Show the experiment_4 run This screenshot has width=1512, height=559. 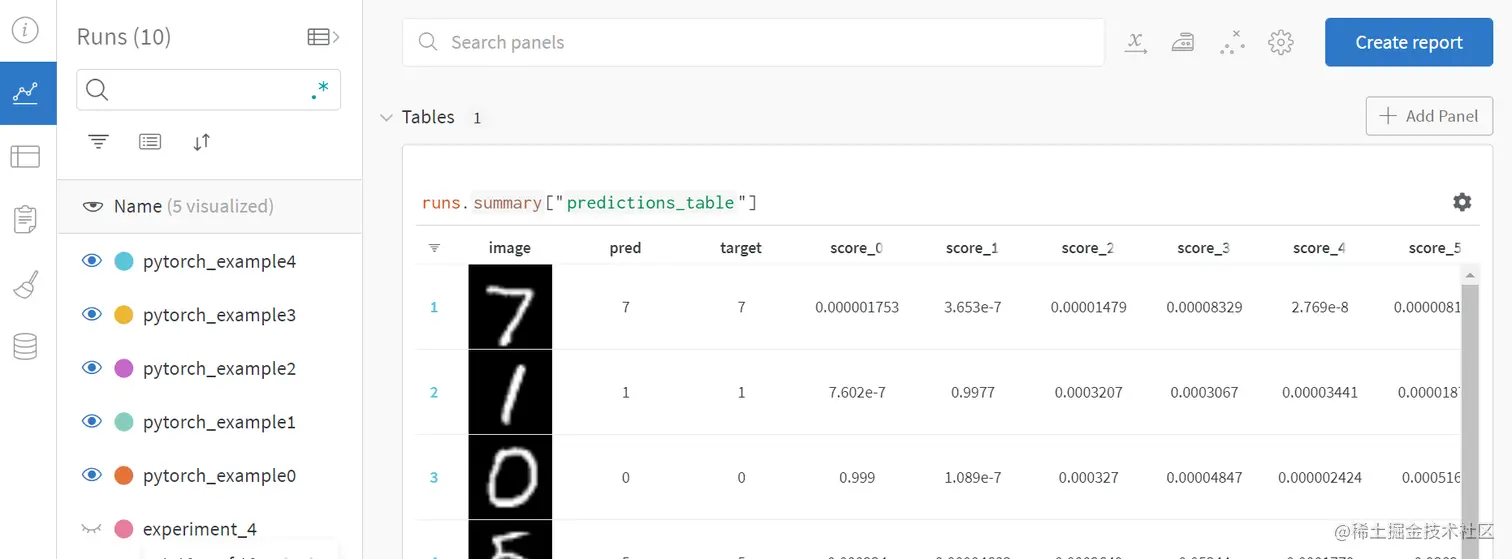tap(92, 528)
